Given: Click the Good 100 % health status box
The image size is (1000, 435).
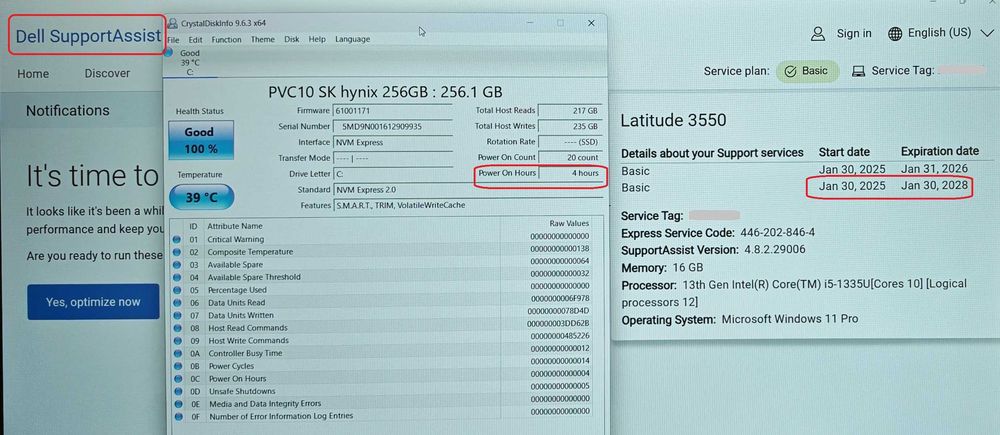Looking at the screenshot, I should 201,140.
